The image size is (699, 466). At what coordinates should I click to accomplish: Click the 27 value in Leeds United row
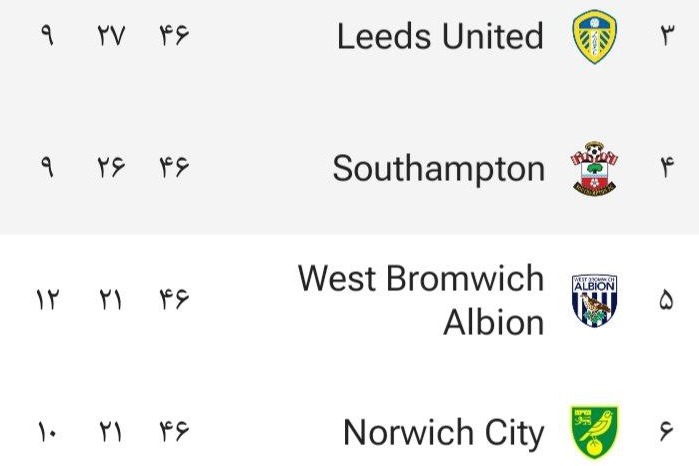111,37
